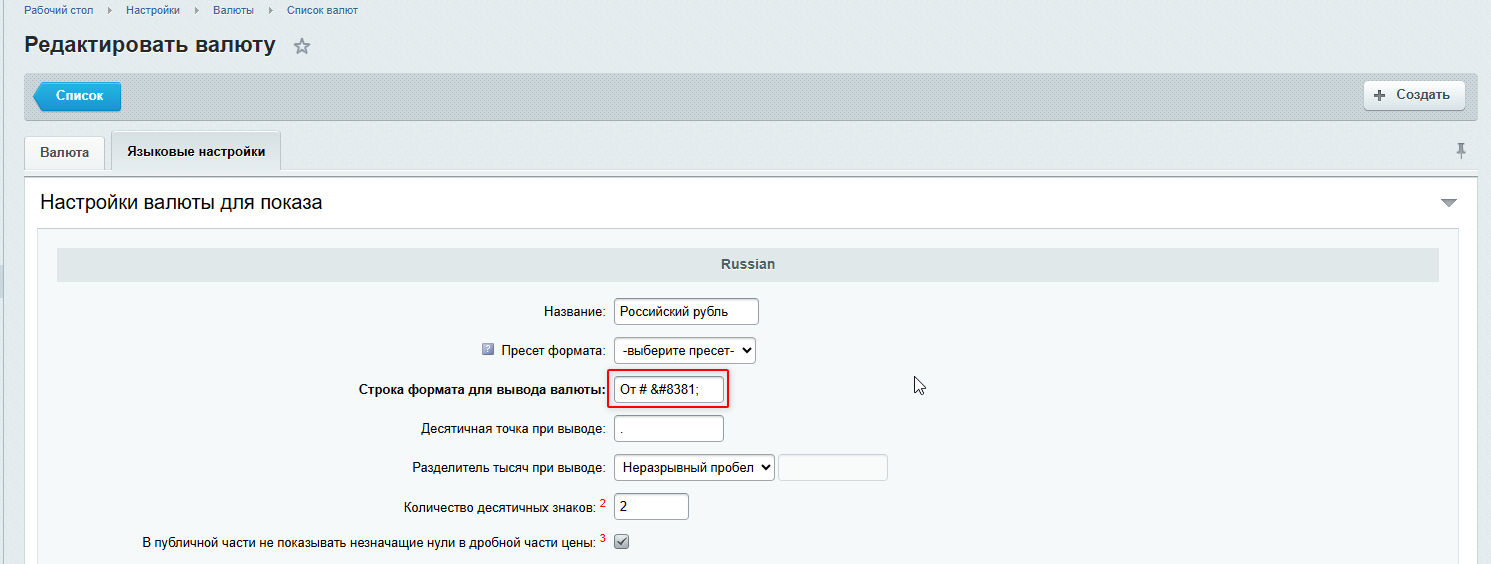Focus the Строка формата для вывода field
Screen dimensions: 1491x564
click(668, 389)
